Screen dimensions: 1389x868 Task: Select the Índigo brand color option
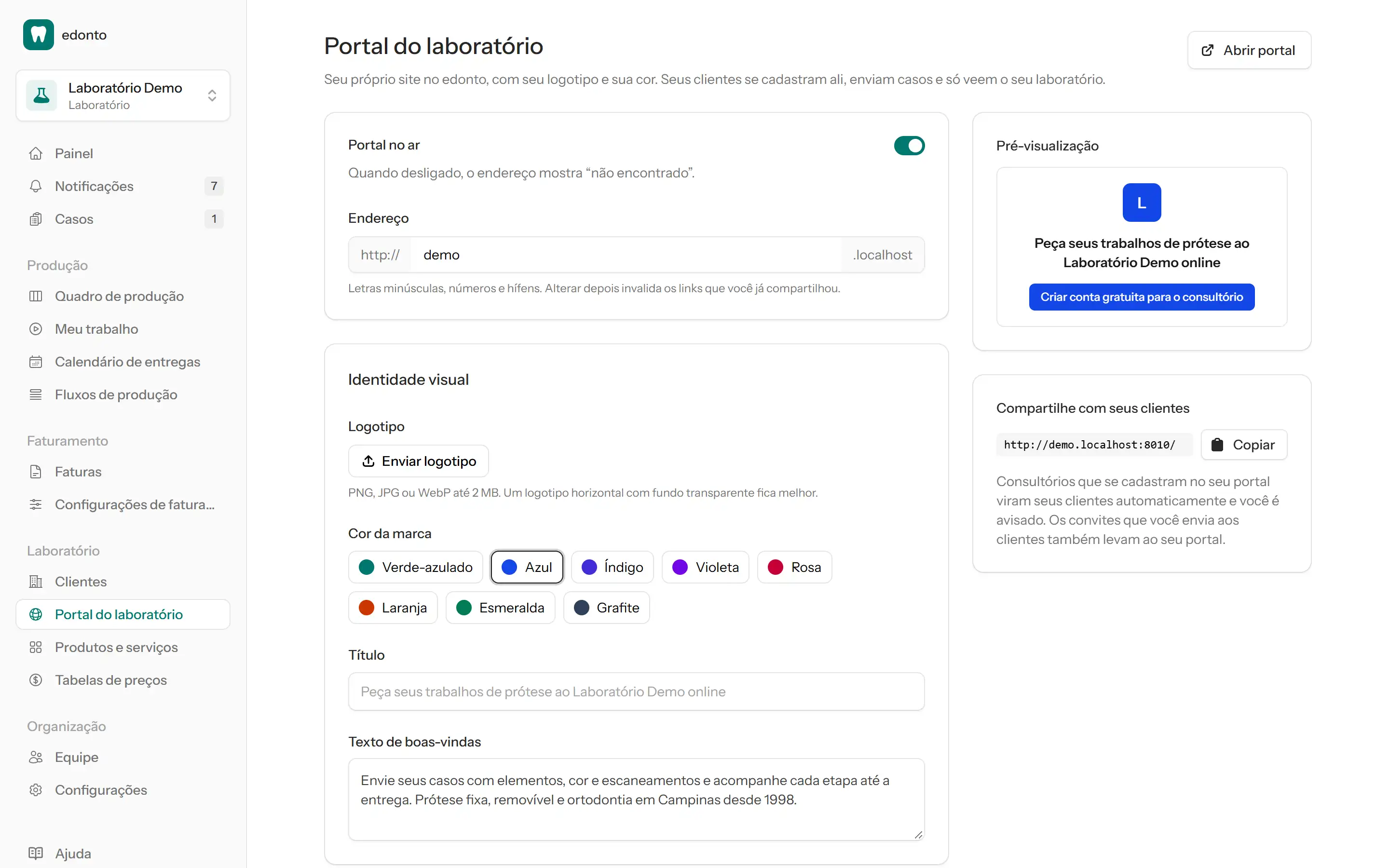[x=612, y=567]
